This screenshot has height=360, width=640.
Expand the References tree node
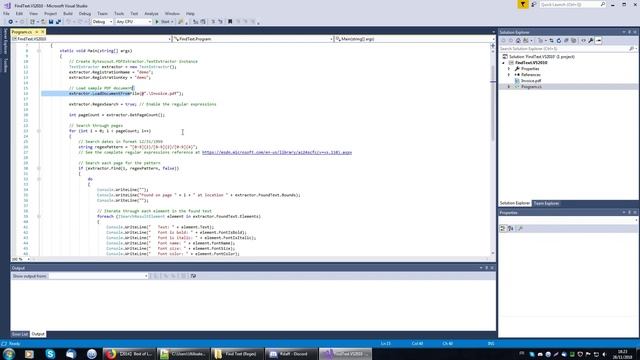[509, 75]
